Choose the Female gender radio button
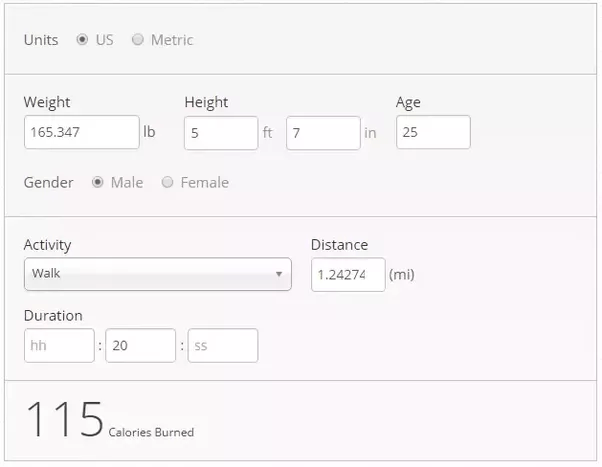Image resolution: width=602 pixels, height=467 pixels. pos(167,182)
